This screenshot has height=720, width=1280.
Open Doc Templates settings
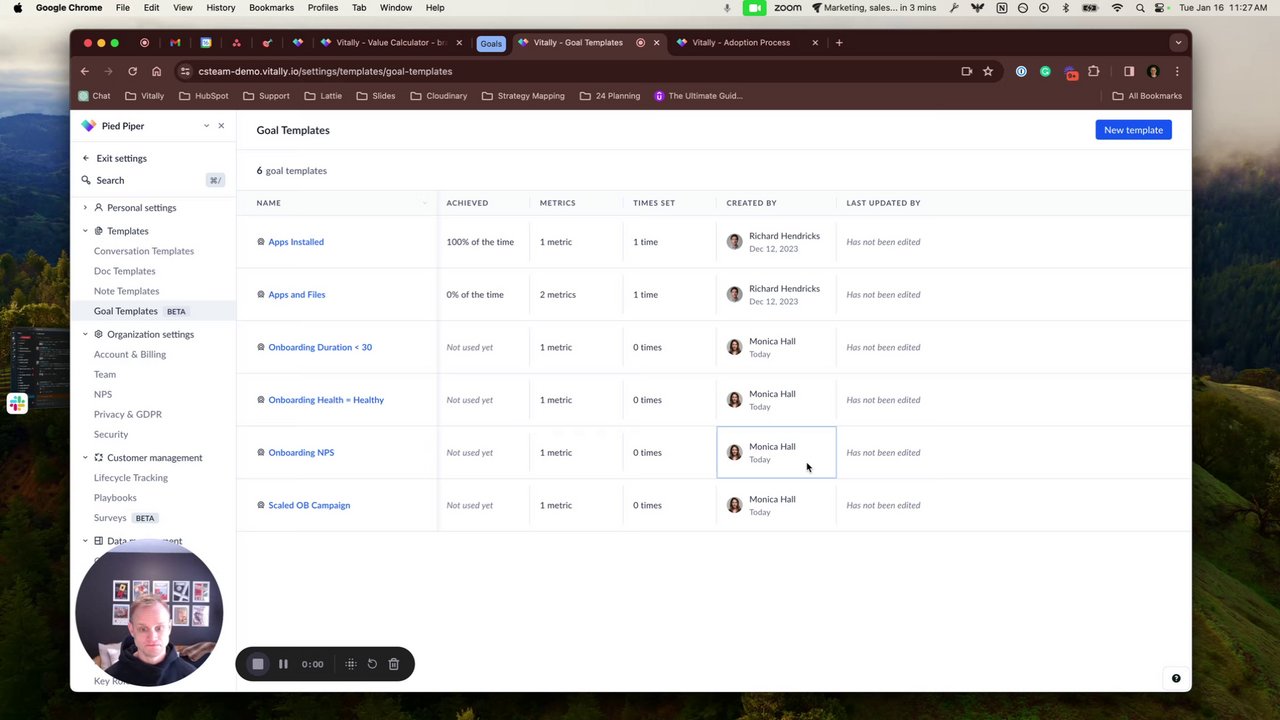125,271
